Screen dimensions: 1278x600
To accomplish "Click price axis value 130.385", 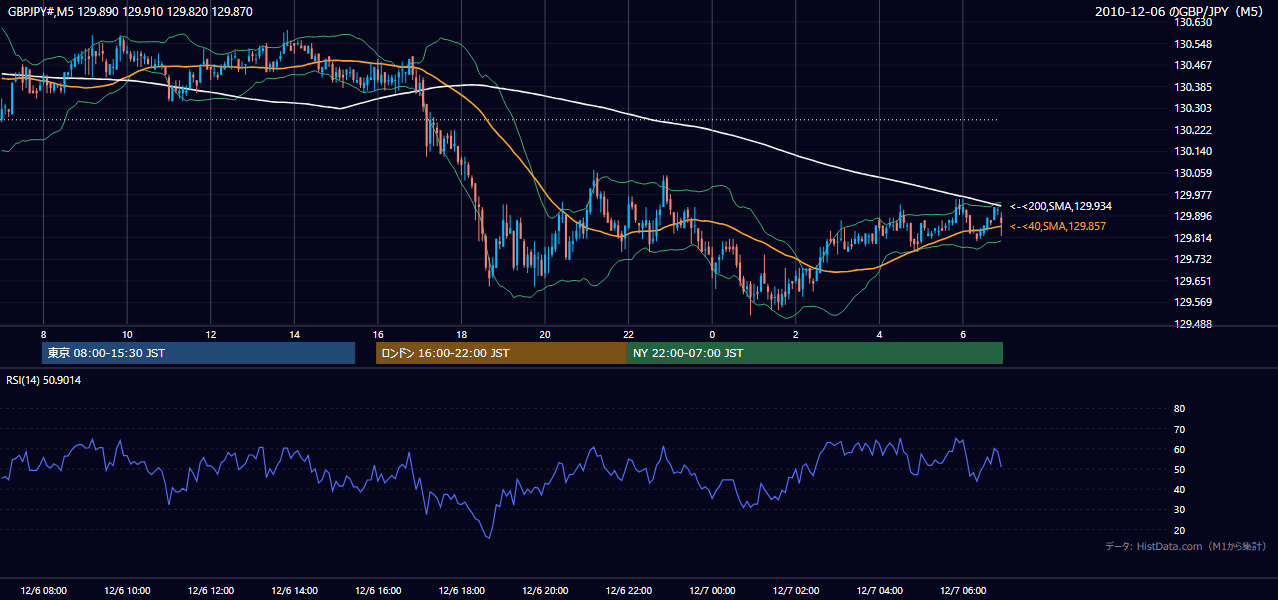I will click(1192, 87).
